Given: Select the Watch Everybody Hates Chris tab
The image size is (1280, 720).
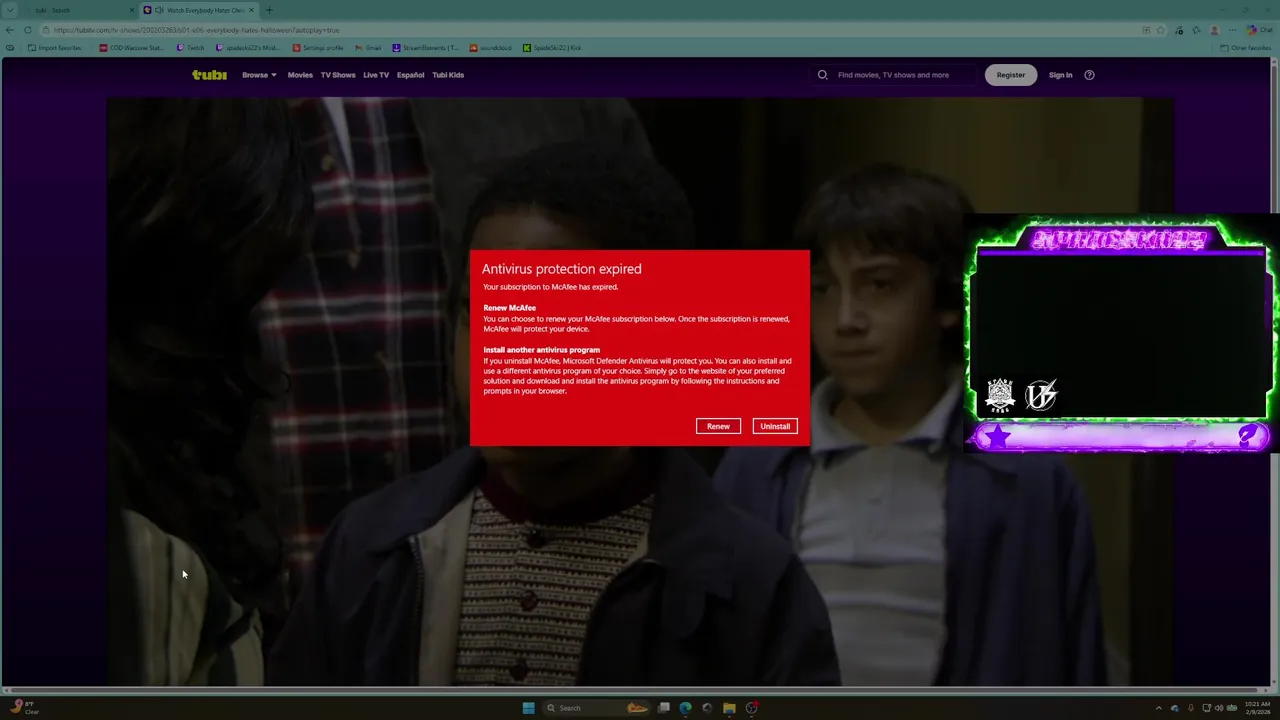Looking at the screenshot, I should 198,10.
